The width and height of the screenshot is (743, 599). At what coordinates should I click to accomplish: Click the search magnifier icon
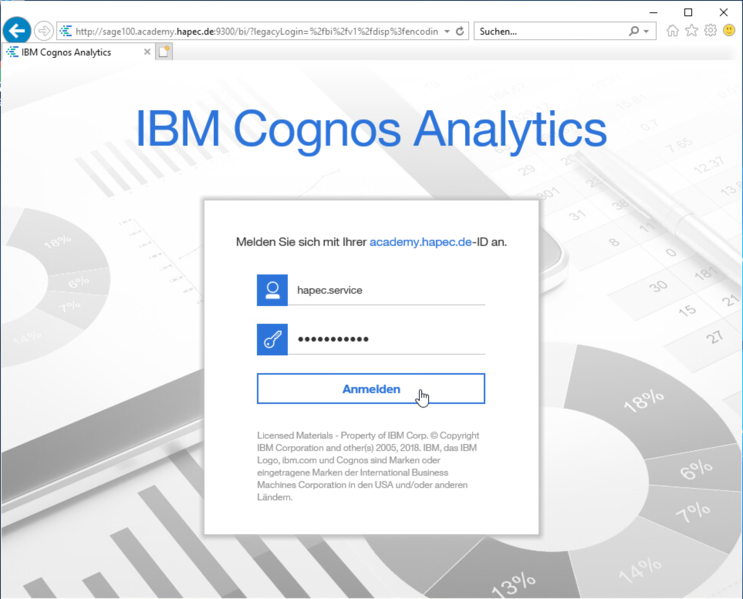coord(634,31)
